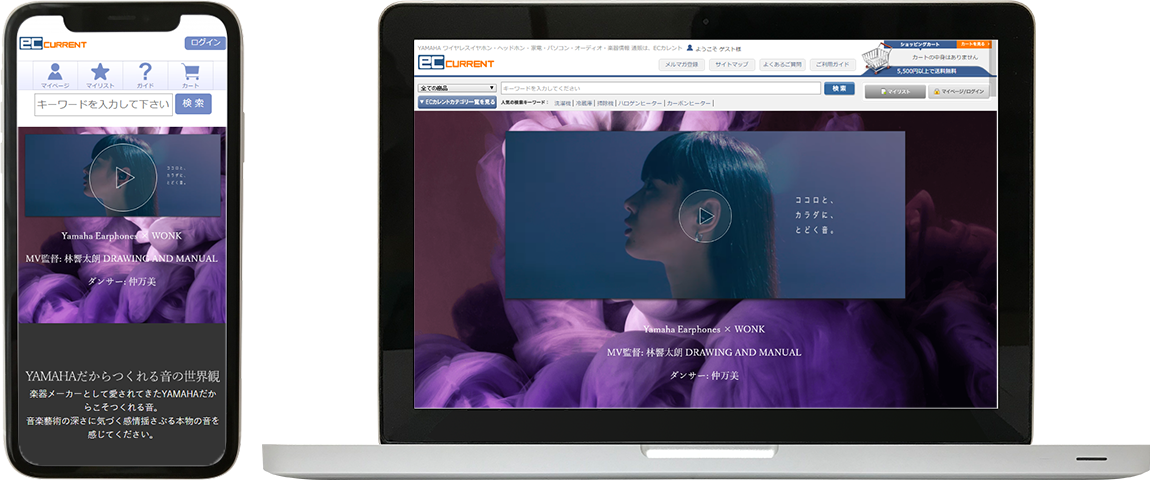Open 全ての商品 category dropdown
1150x480 pixels.
pos(457,88)
